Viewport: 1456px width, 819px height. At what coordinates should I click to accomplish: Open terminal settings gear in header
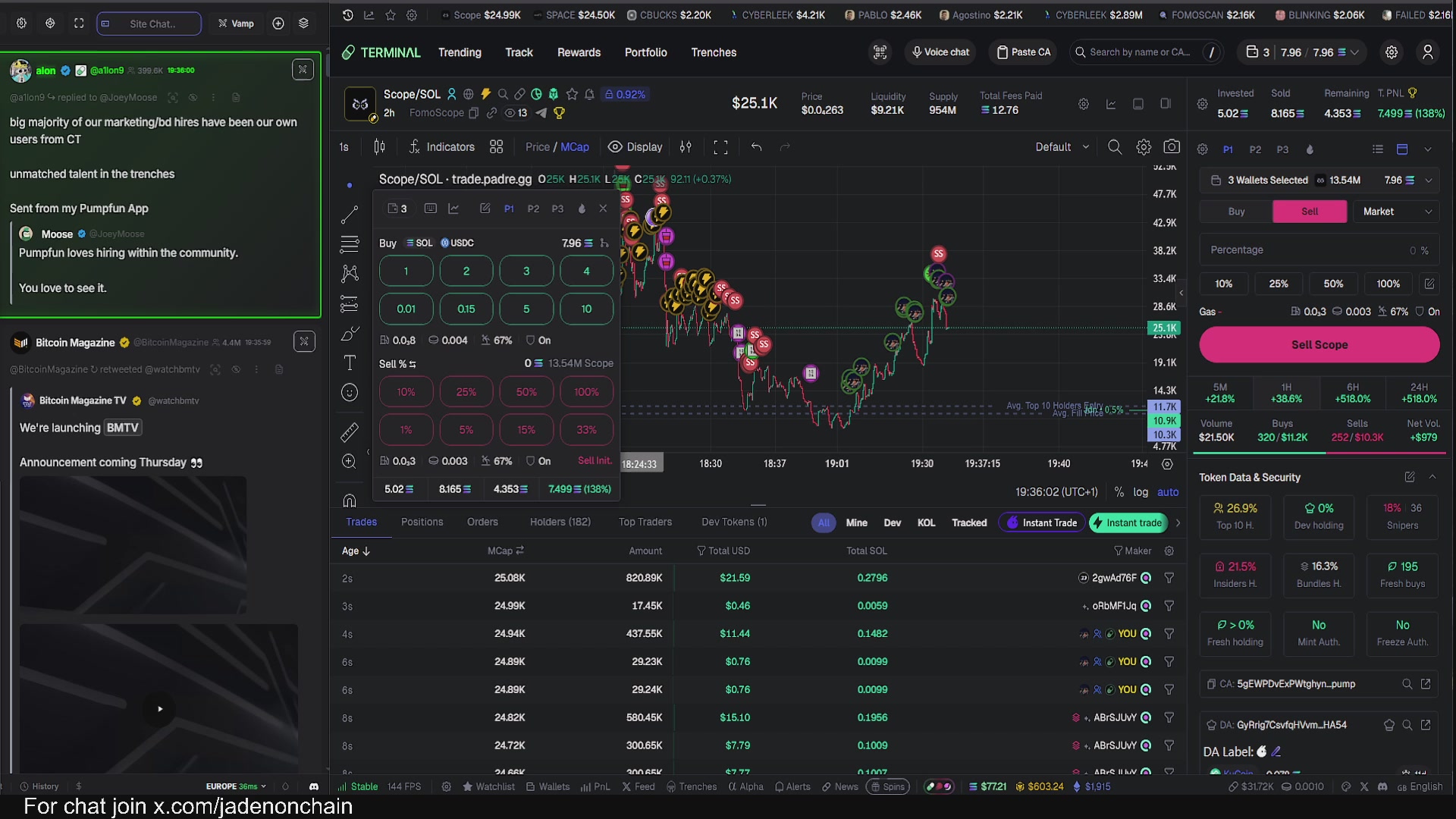pyautogui.click(x=1392, y=52)
